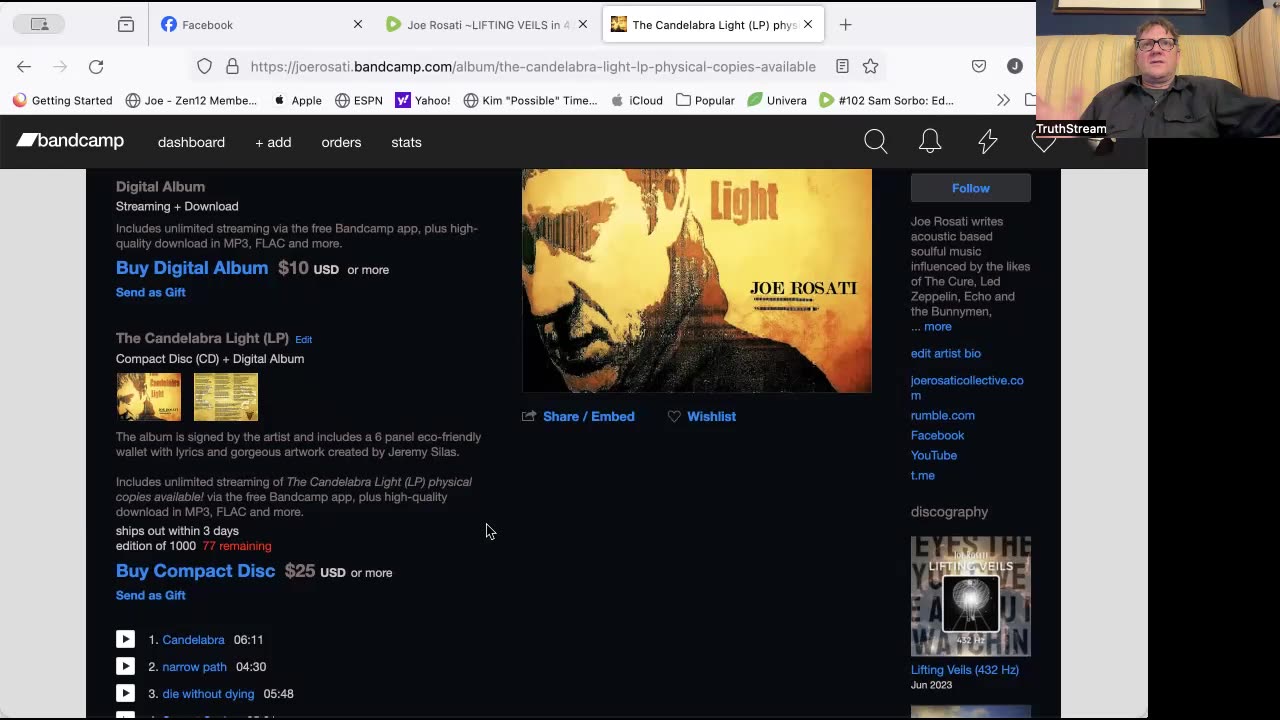Image resolution: width=1280 pixels, height=720 pixels.
Task: Edit The Candelabra Light package
Action: click(x=304, y=339)
